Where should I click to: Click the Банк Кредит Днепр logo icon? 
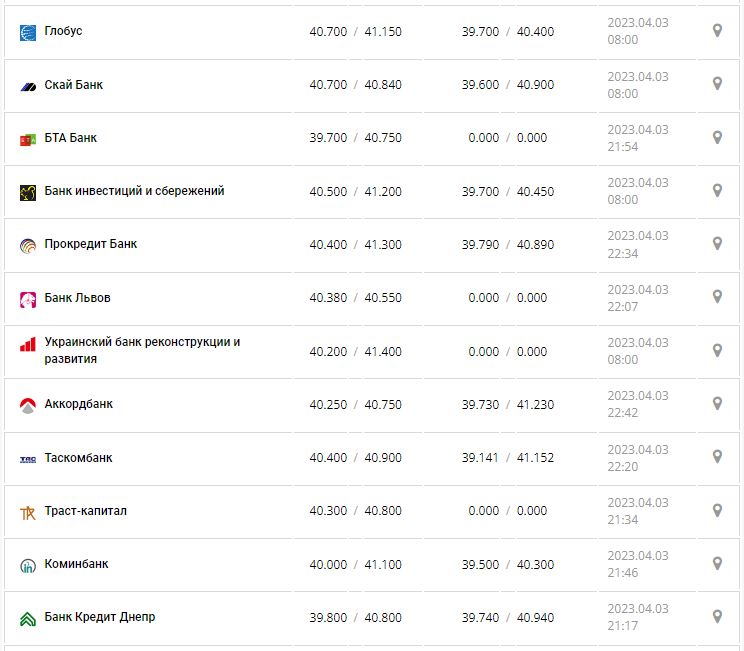(x=28, y=618)
